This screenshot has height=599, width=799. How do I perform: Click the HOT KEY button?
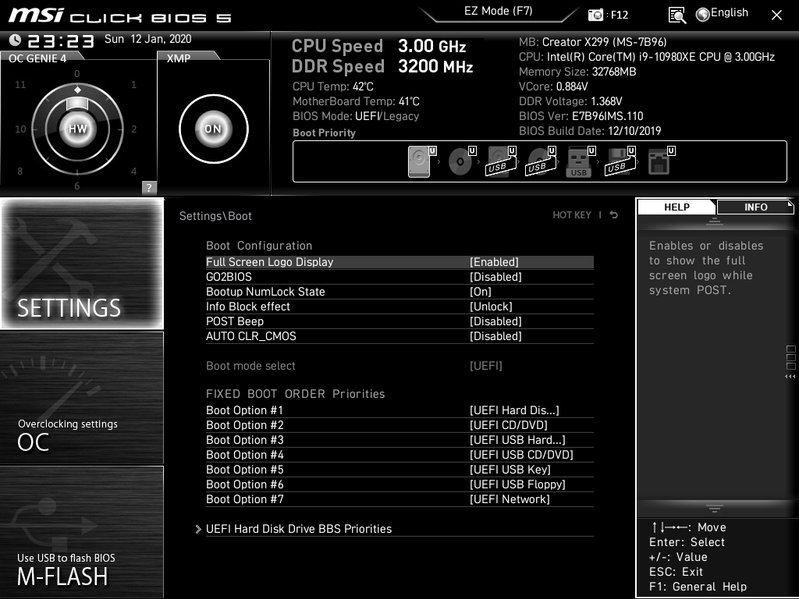point(572,215)
